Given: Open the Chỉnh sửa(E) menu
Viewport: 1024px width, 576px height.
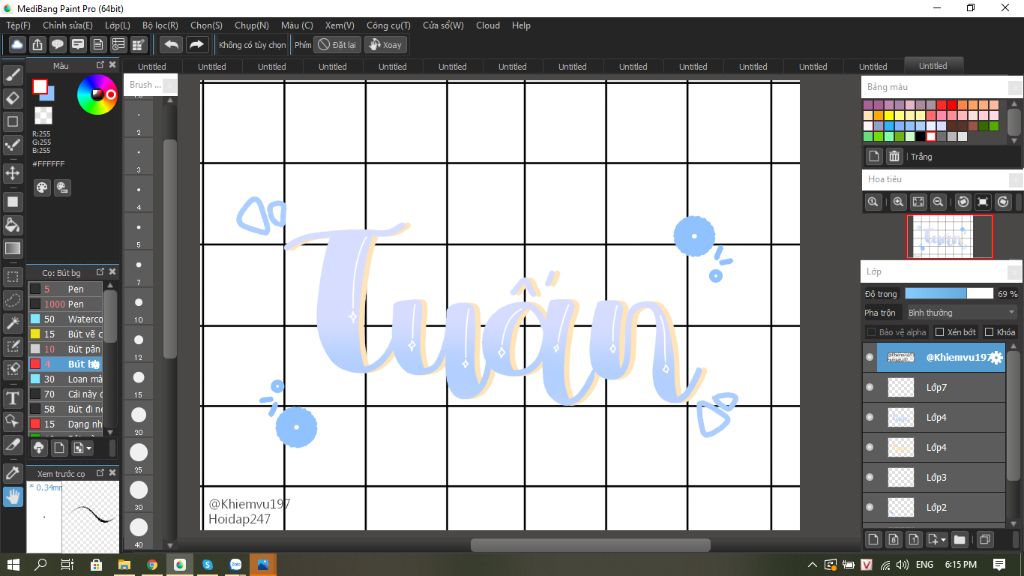Looking at the screenshot, I should point(67,25).
